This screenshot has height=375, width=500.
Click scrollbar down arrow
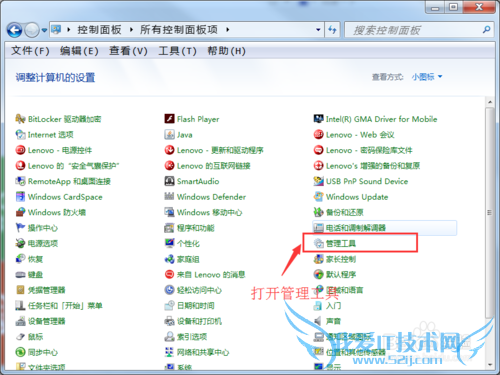click(x=490, y=365)
